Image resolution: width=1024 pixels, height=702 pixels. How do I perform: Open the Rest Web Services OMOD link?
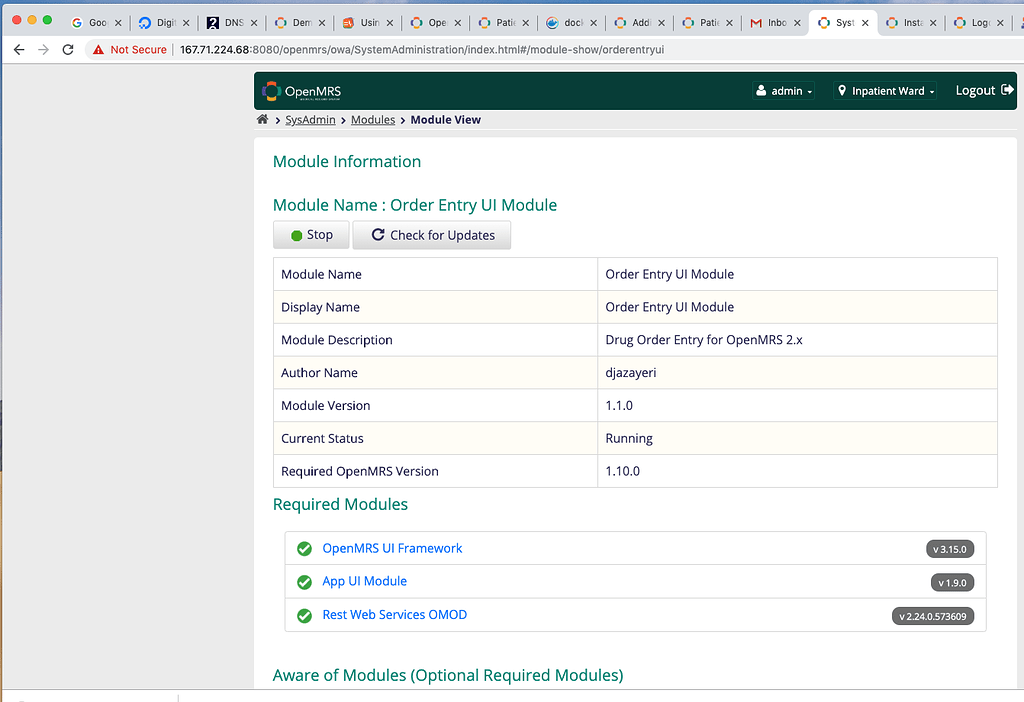pos(394,615)
